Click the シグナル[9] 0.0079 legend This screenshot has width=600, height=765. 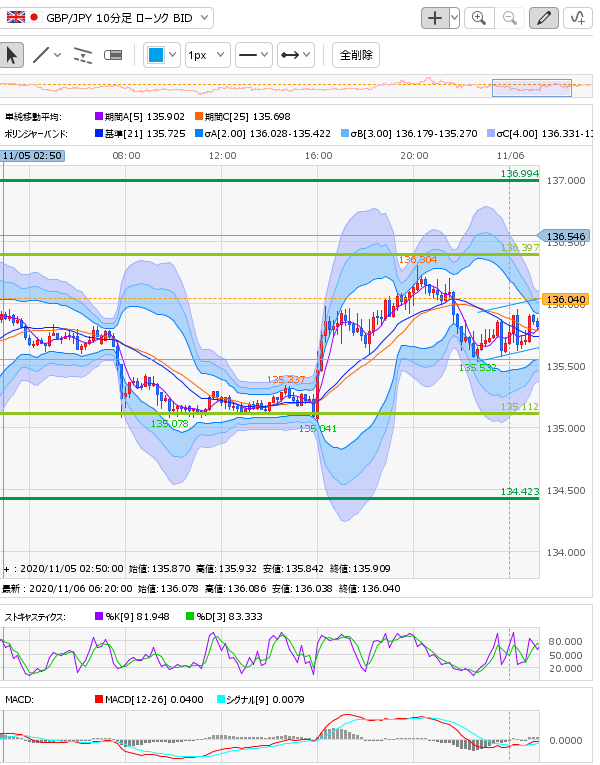tap(261, 700)
